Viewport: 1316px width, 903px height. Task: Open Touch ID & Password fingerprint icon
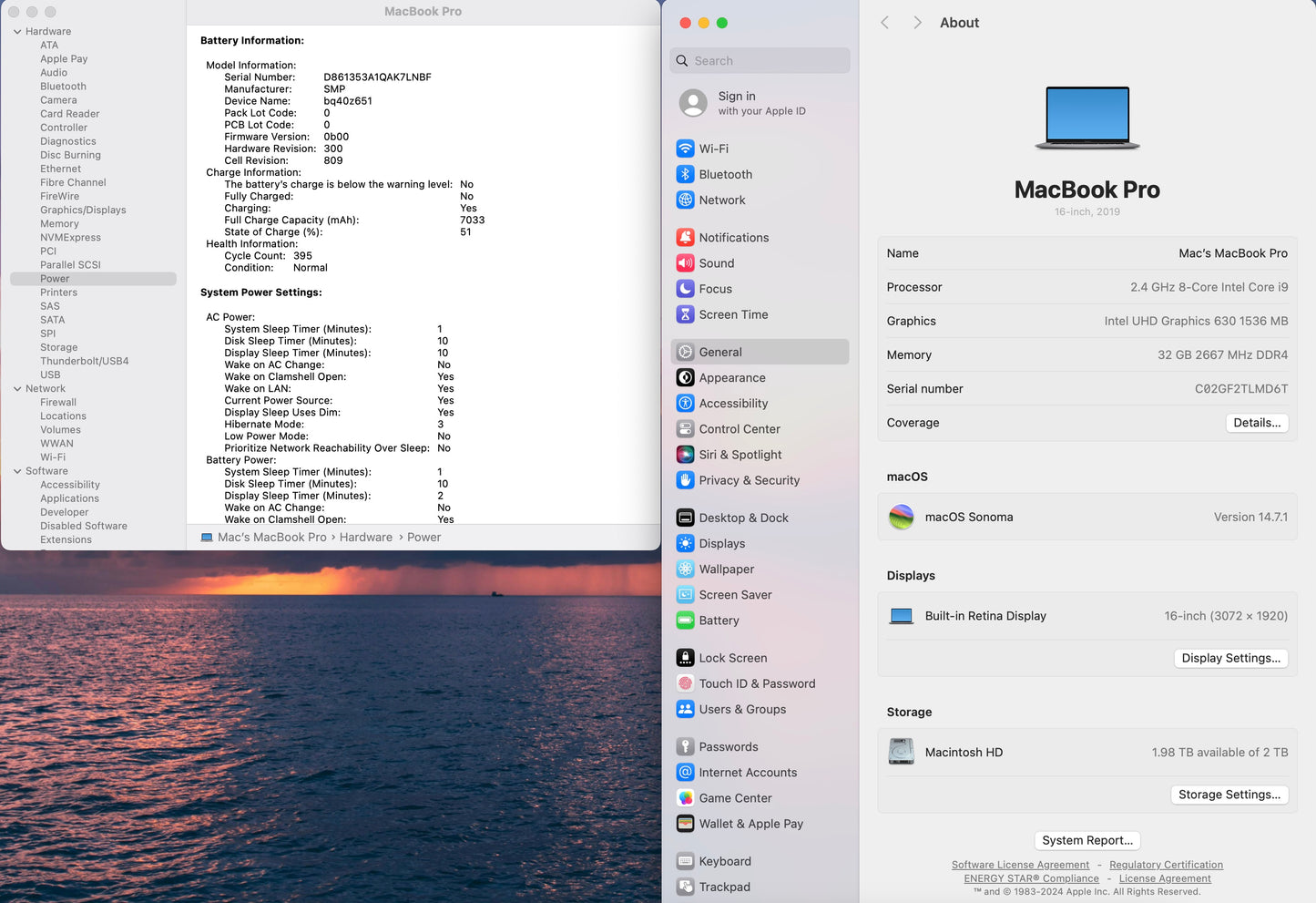pyautogui.click(x=686, y=683)
